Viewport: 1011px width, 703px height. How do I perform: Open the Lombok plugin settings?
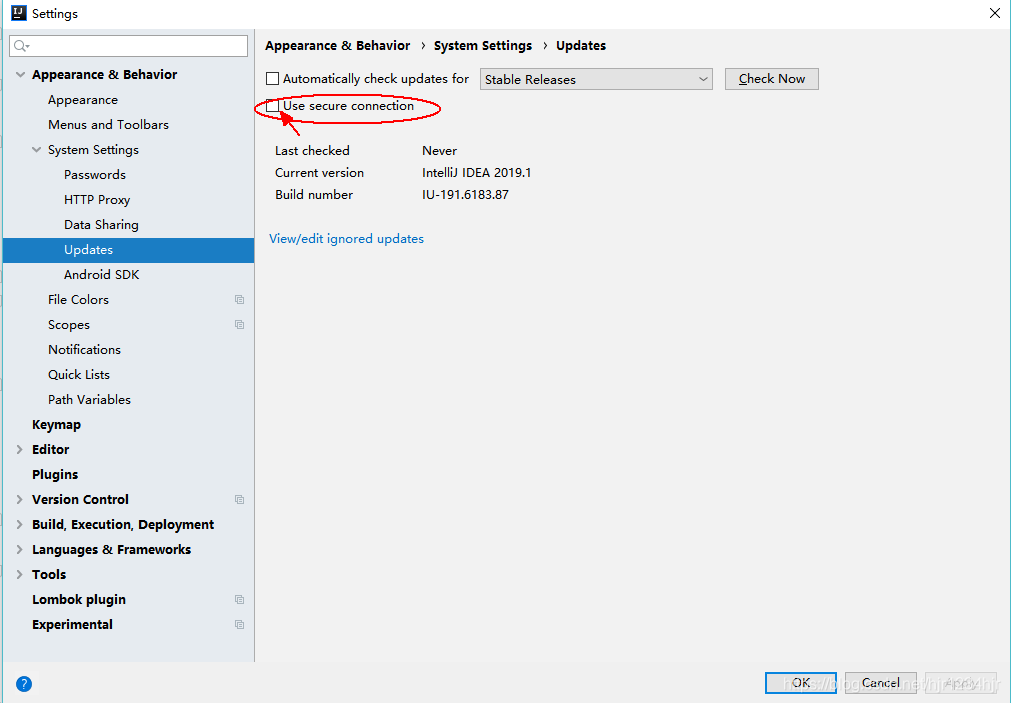[79, 600]
